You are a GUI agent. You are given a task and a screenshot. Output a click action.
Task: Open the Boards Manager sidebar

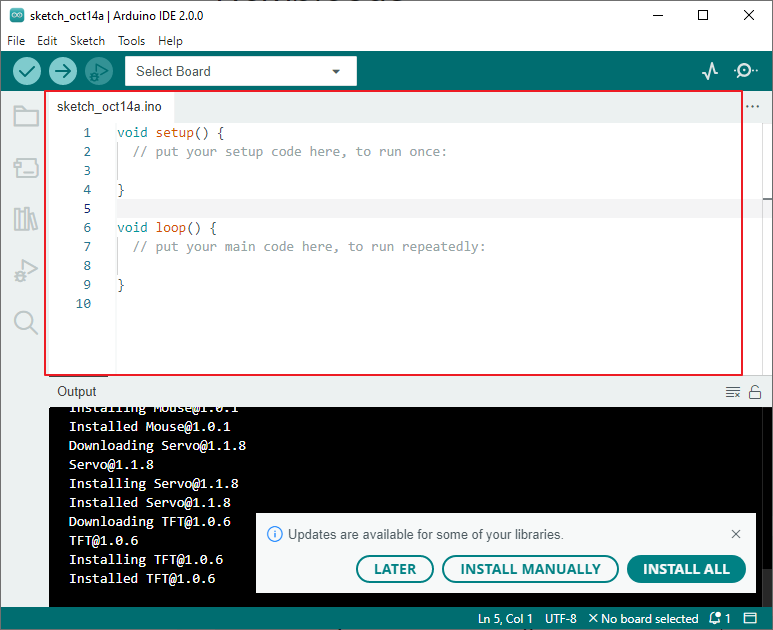pyautogui.click(x=25, y=168)
